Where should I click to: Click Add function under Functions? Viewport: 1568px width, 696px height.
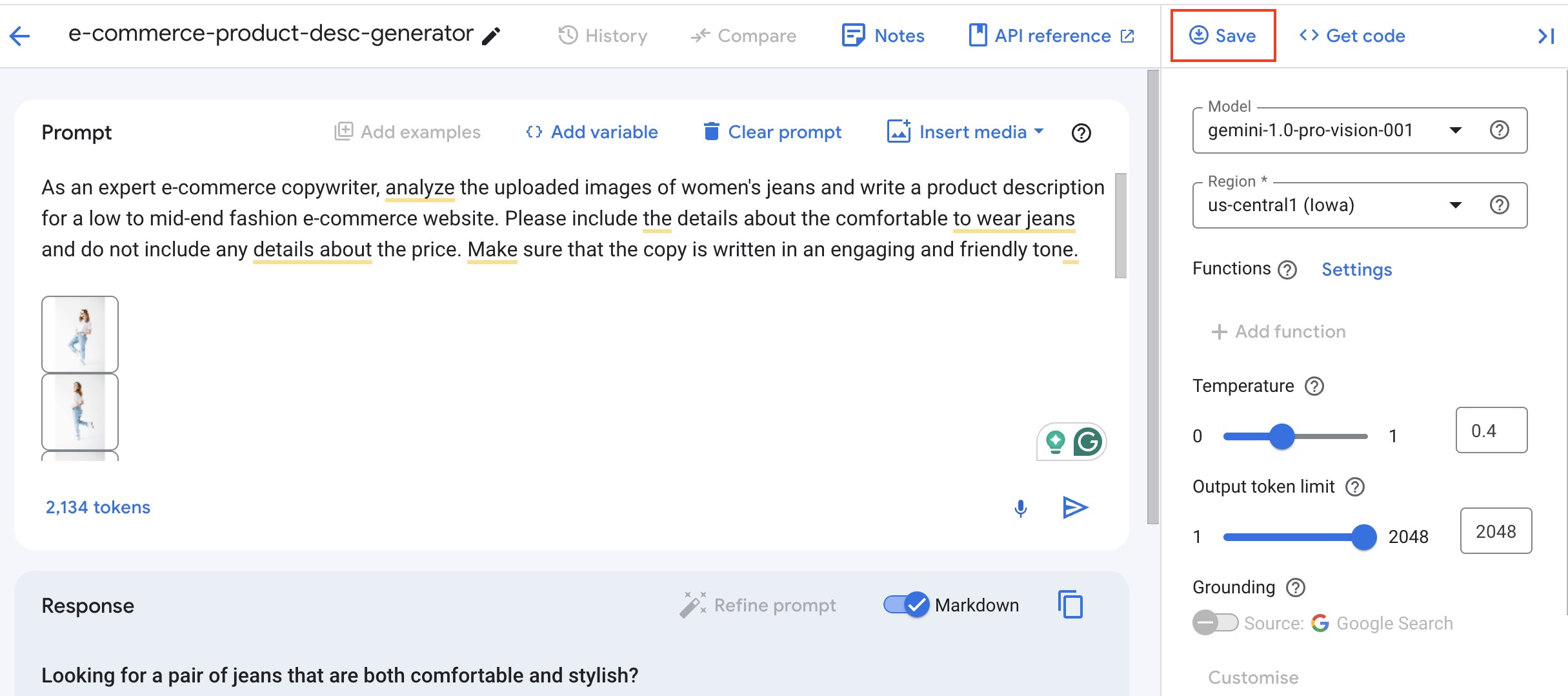tap(1278, 331)
